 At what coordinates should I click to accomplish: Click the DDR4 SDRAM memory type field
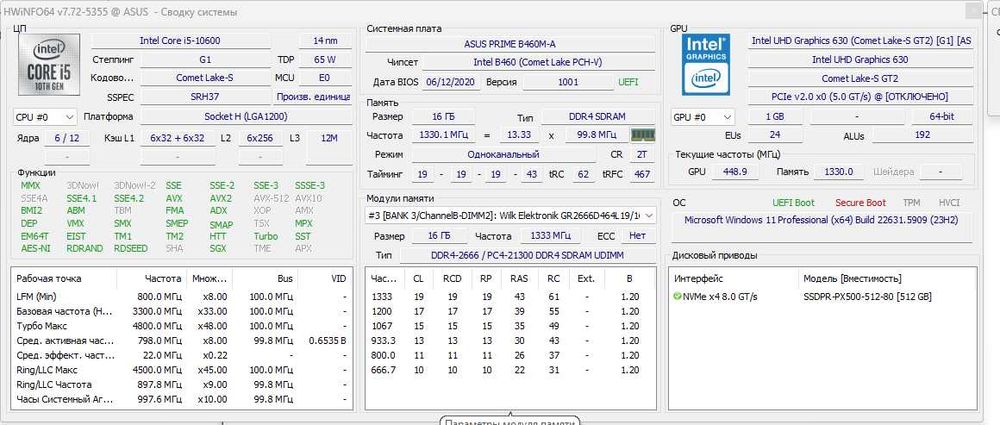597,117
